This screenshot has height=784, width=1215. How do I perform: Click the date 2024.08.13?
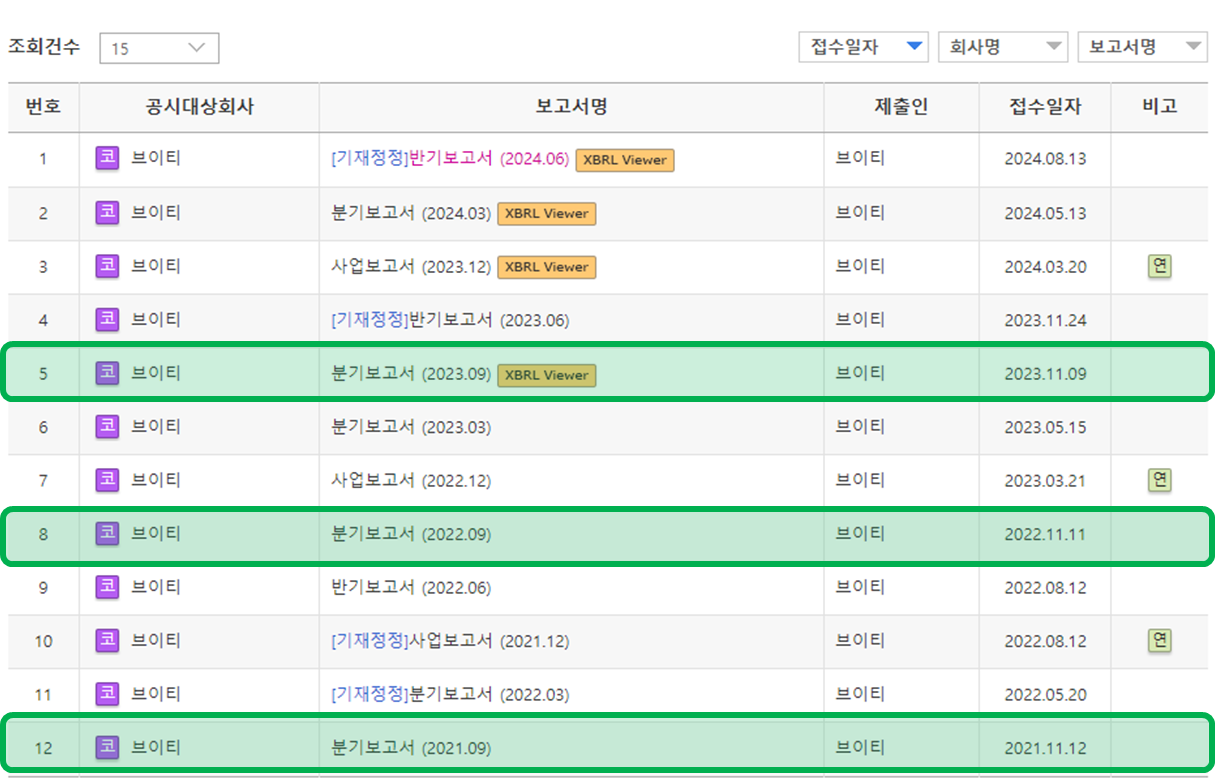(x=1045, y=159)
